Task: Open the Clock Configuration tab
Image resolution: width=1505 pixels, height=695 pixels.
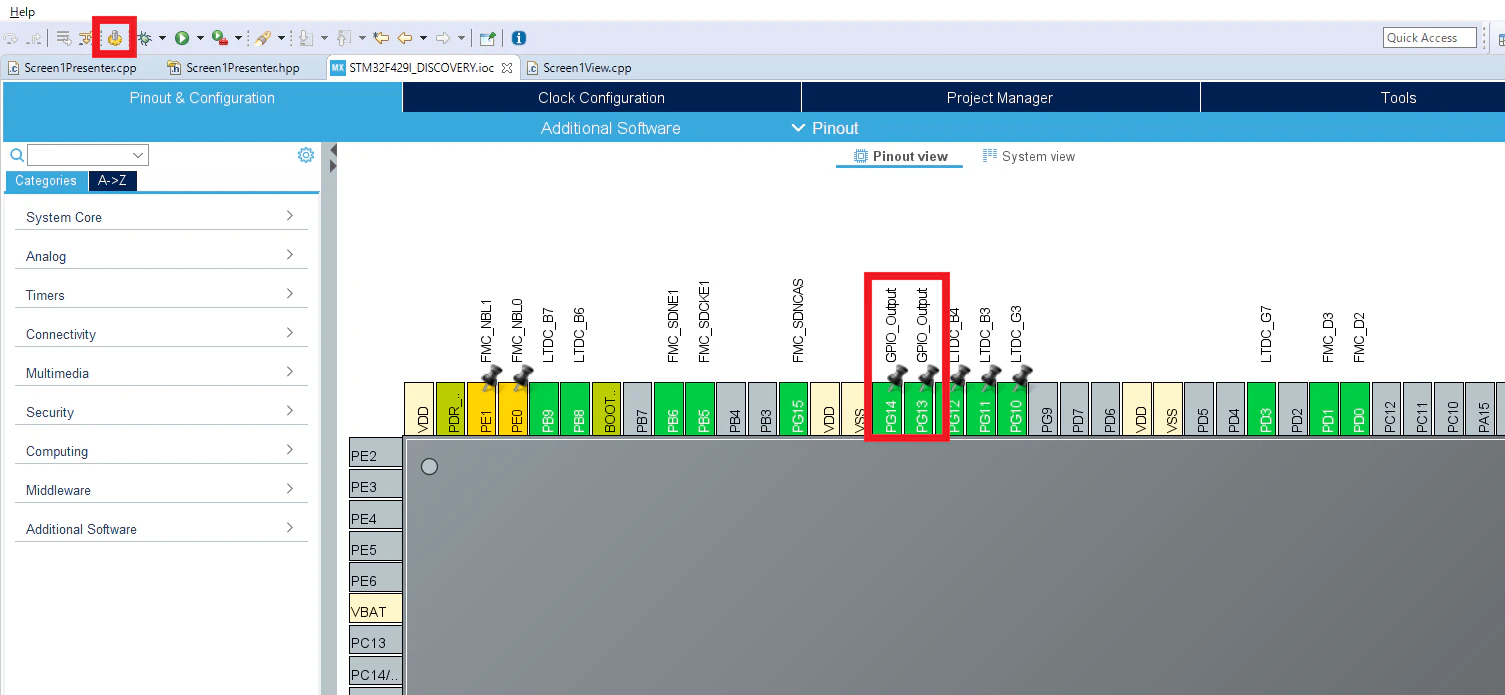Action: pyautogui.click(x=601, y=97)
